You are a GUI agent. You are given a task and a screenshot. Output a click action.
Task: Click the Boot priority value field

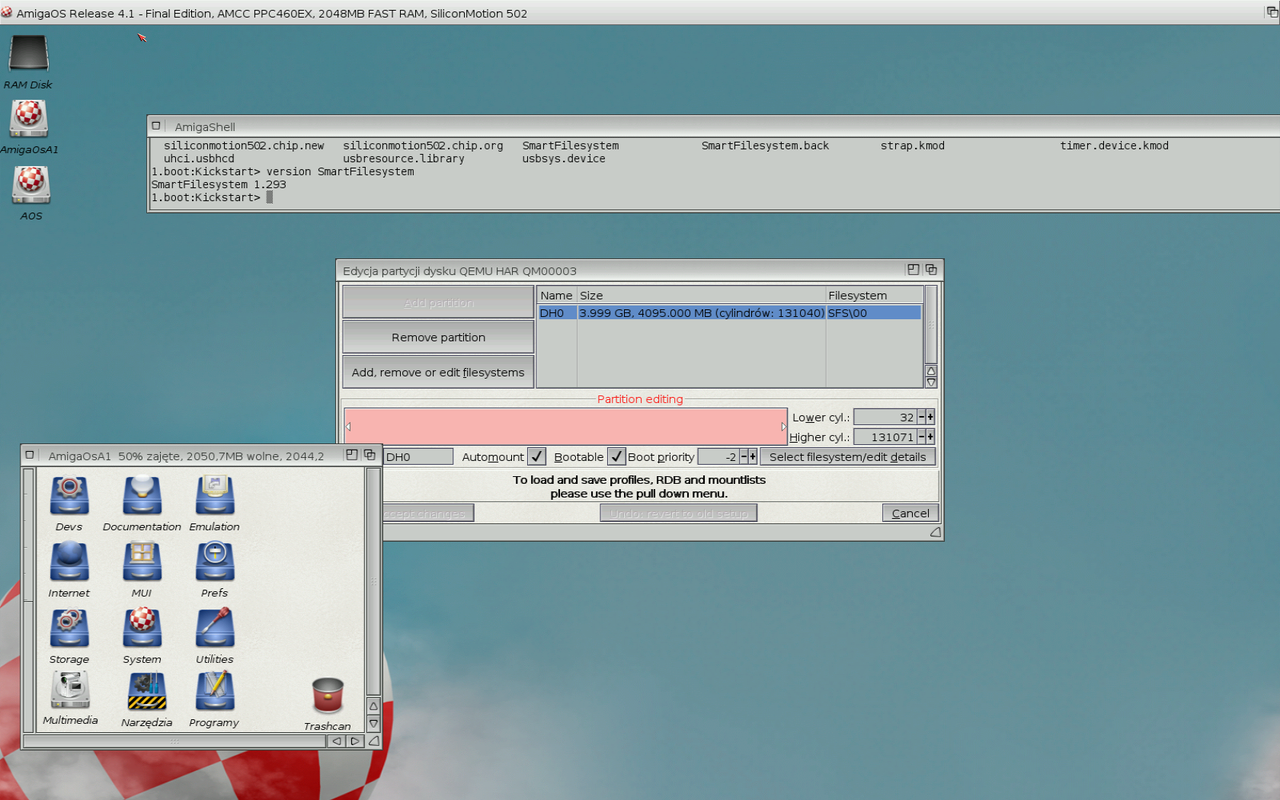pos(718,456)
